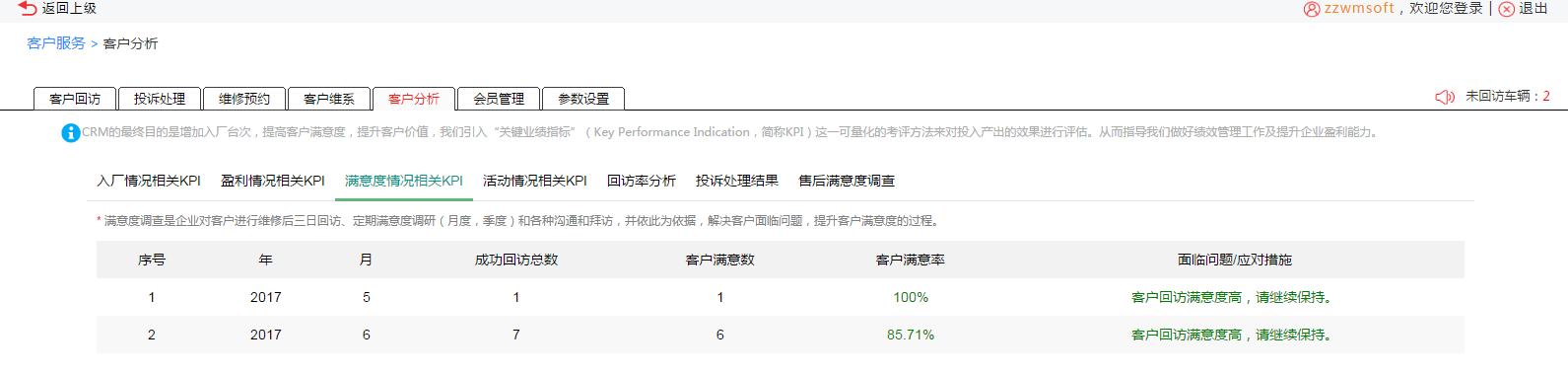Click the 退出 logout link
1568x374 pixels.
(x=1534, y=8)
